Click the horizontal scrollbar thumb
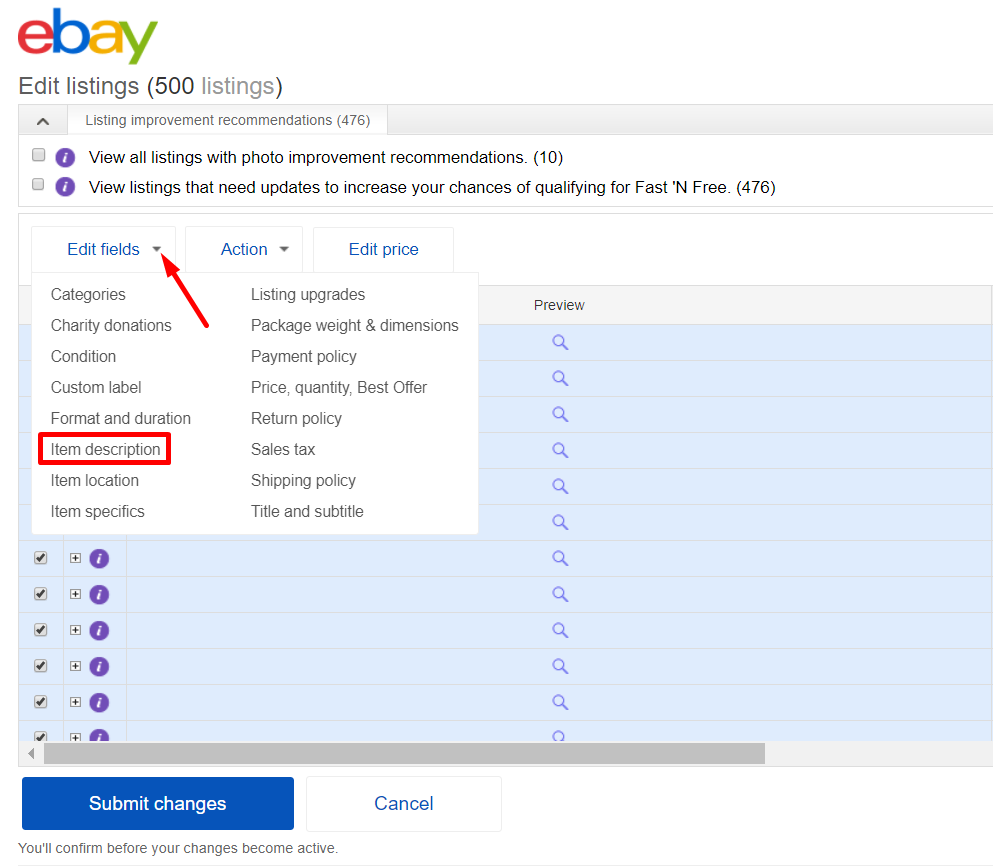 point(404,754)
